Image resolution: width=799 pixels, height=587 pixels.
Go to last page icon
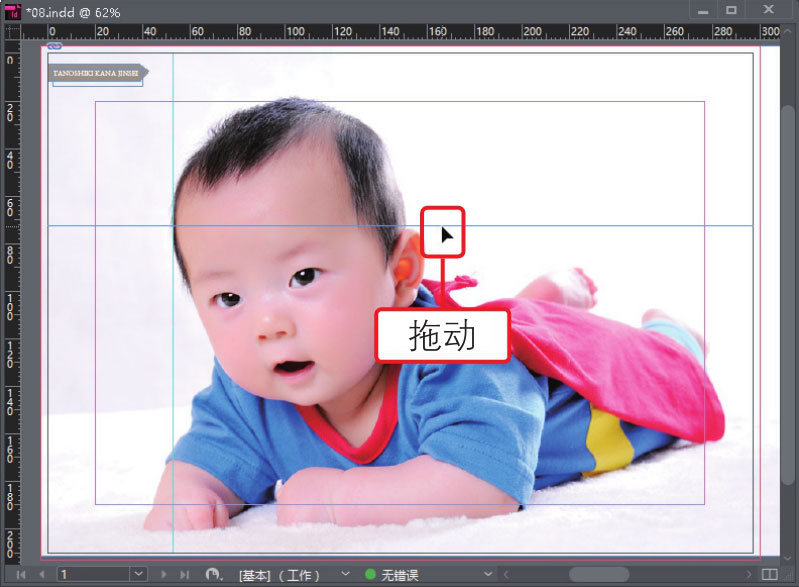click(x=184, y=575)
